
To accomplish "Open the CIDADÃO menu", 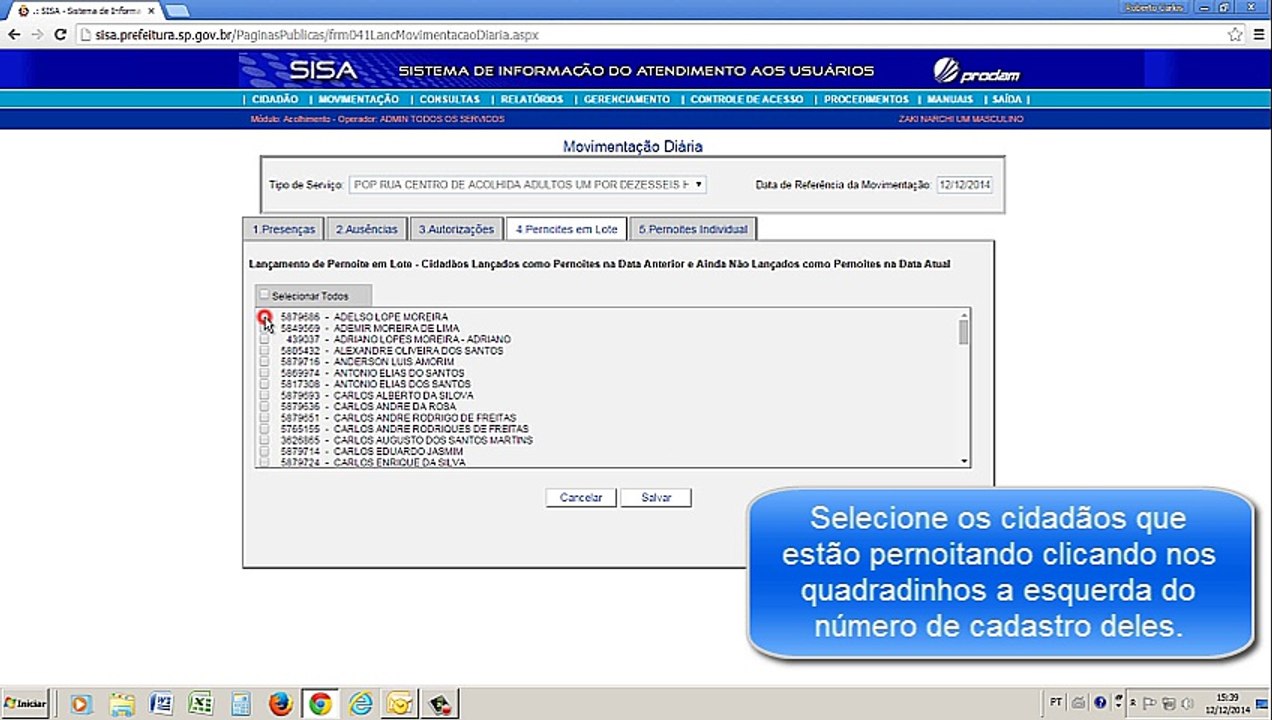I will coord(275,99).
